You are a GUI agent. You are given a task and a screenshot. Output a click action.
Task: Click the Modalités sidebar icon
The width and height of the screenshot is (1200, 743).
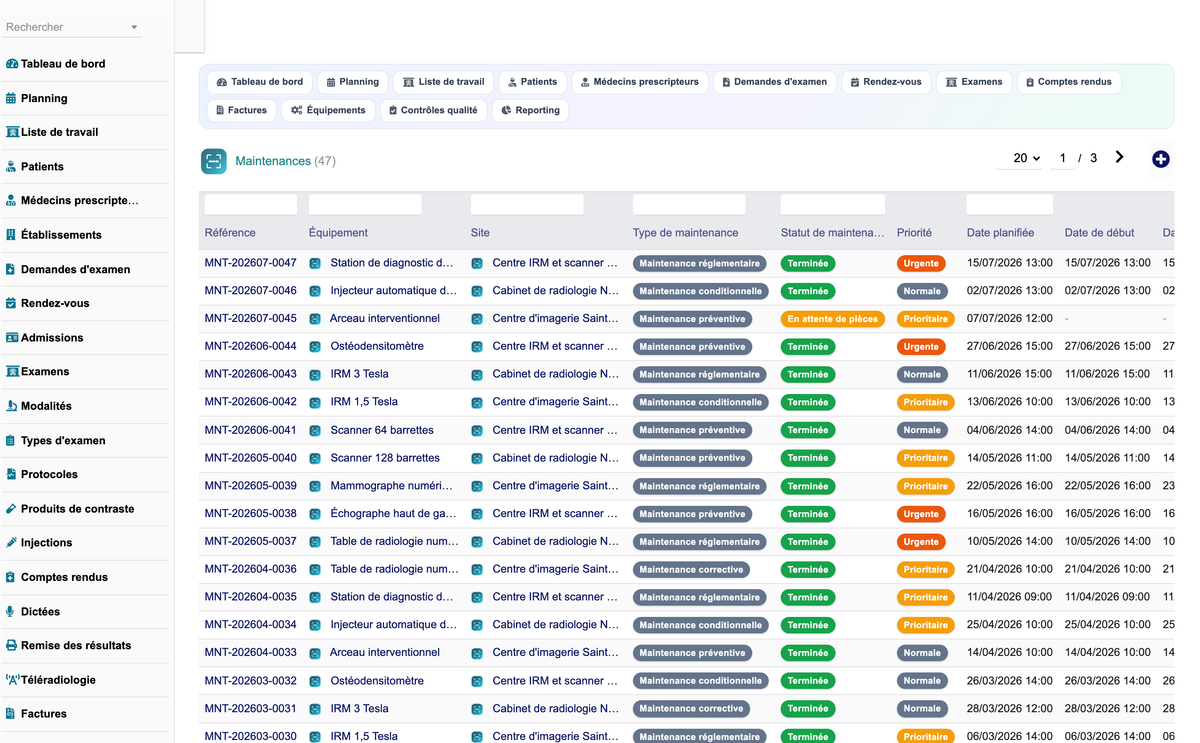coord(11,406)
